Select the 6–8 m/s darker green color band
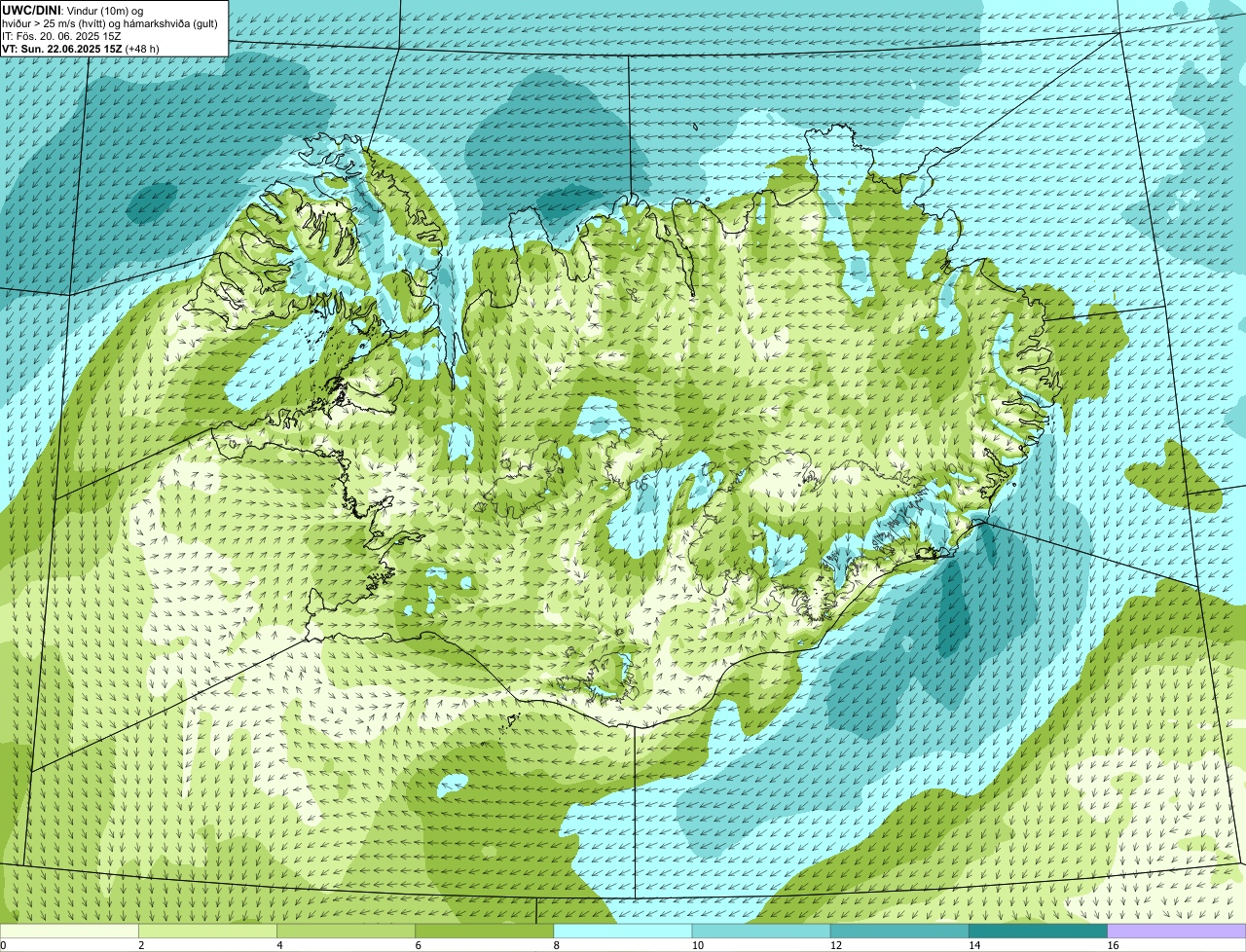Viewport: 1246px width, 952px height. 485,931
